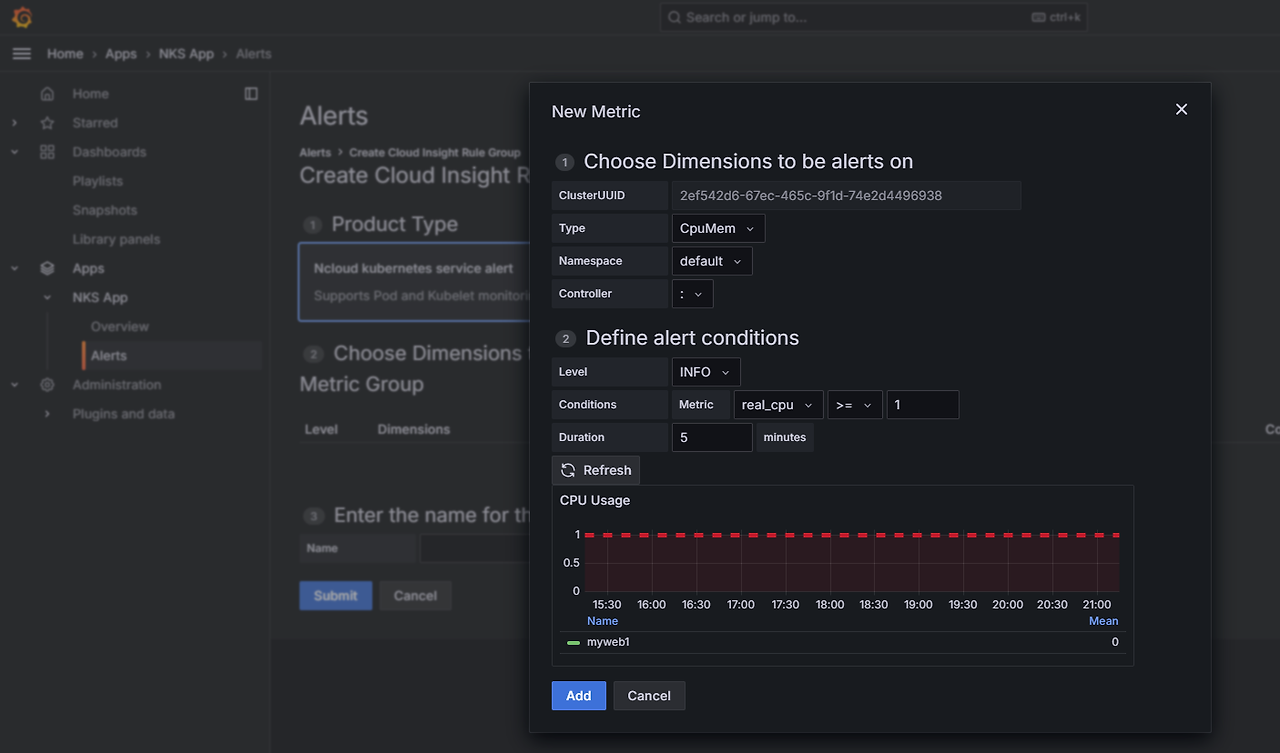Click the green myweb1 legend color marker

573,643
